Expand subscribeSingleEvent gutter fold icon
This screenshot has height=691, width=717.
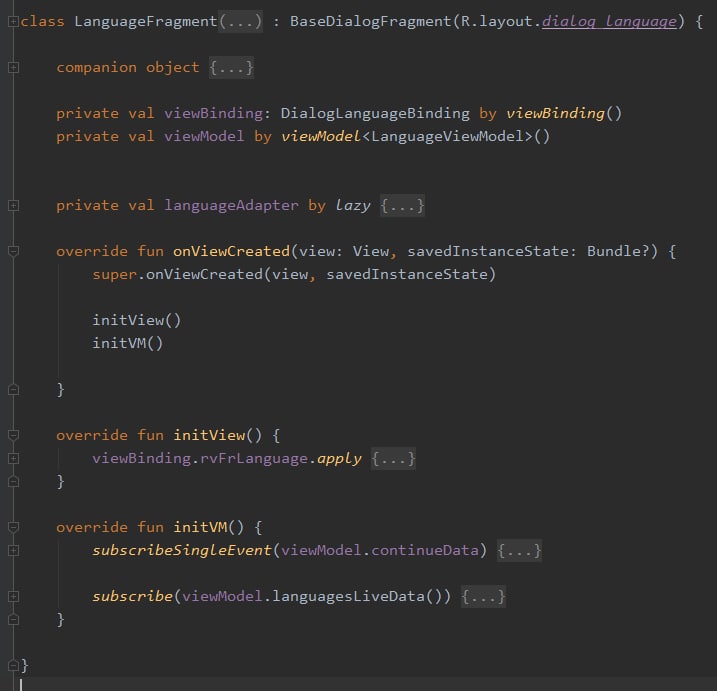point(13,551)
